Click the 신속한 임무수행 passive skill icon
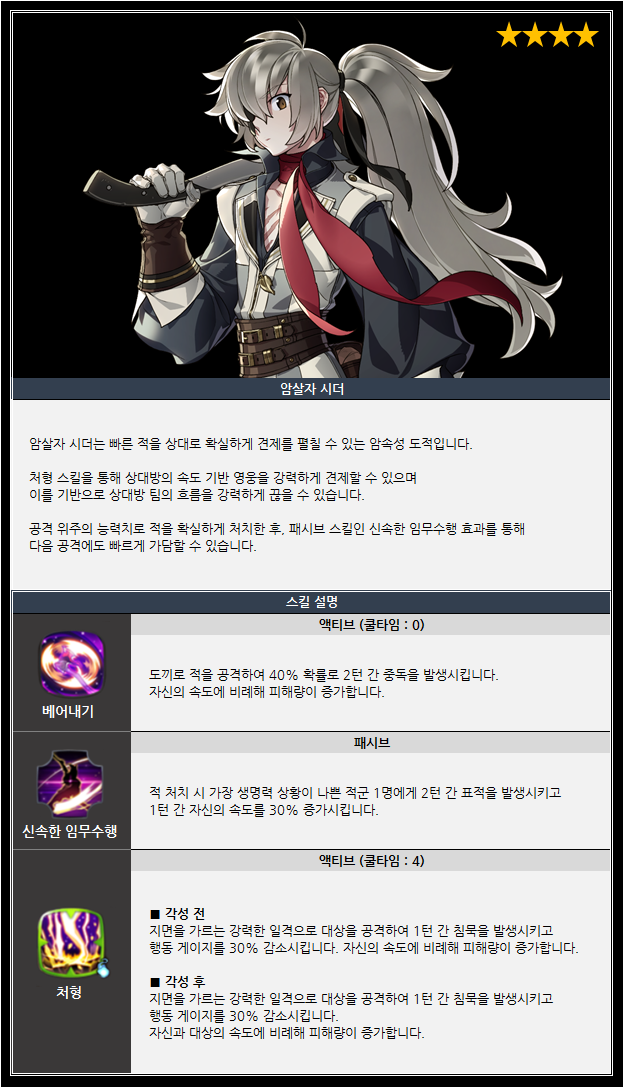Image resolution: width=623 pixels, height=1087 pixels. tap(70, 784)
